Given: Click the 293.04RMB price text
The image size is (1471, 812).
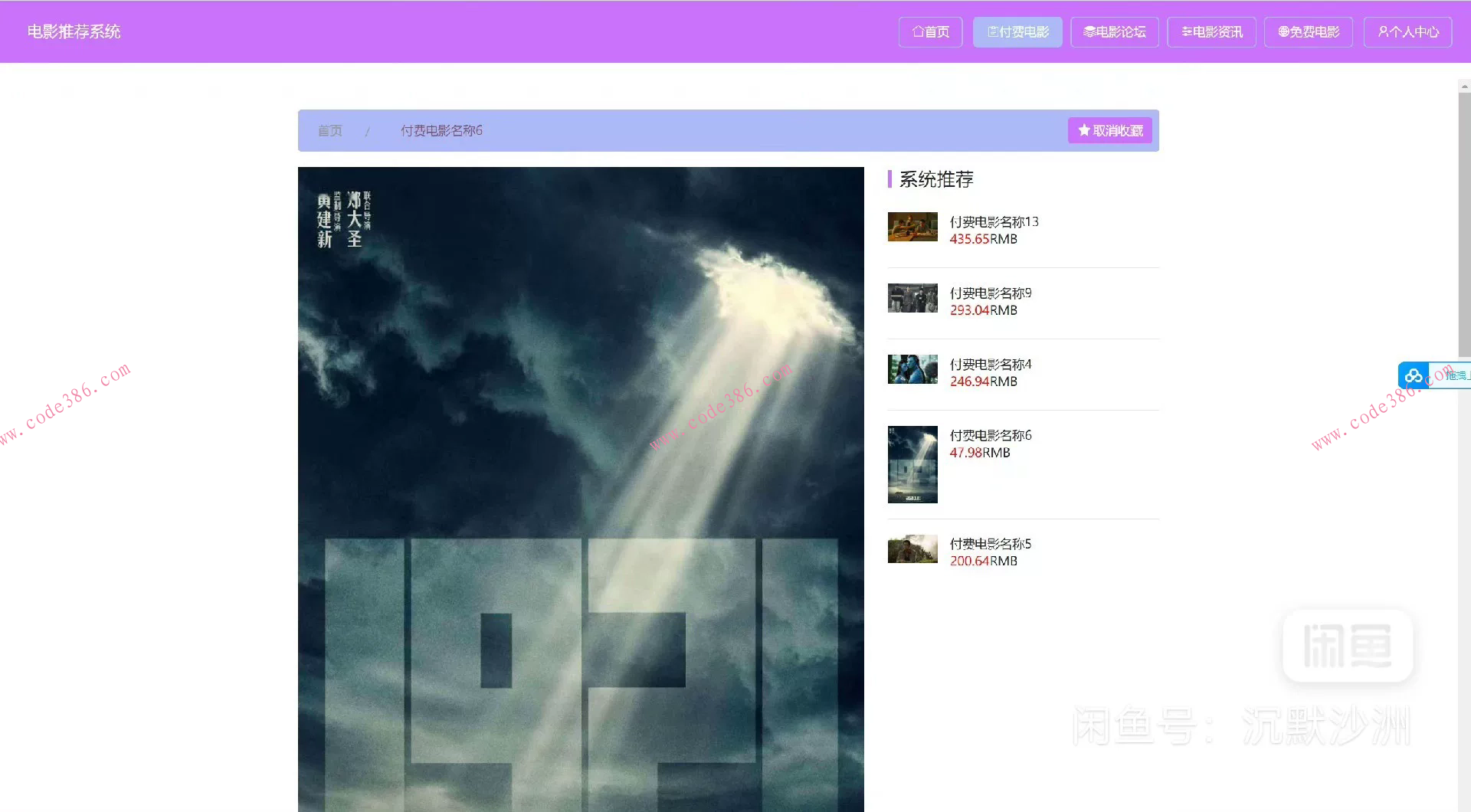Looking at the screenshot, I should [x=984, y=310].
